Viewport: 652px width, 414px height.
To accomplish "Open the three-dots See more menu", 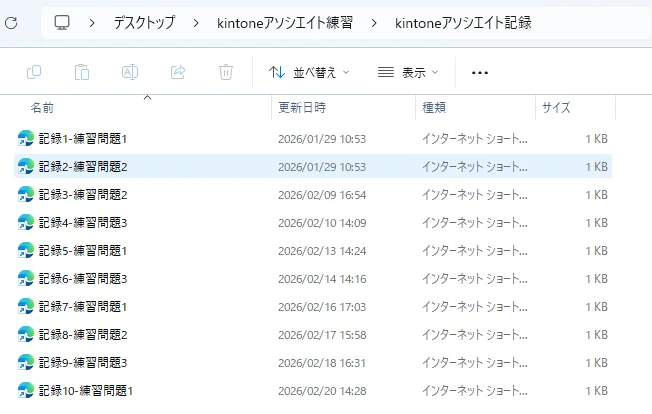I will coord(479,73).
